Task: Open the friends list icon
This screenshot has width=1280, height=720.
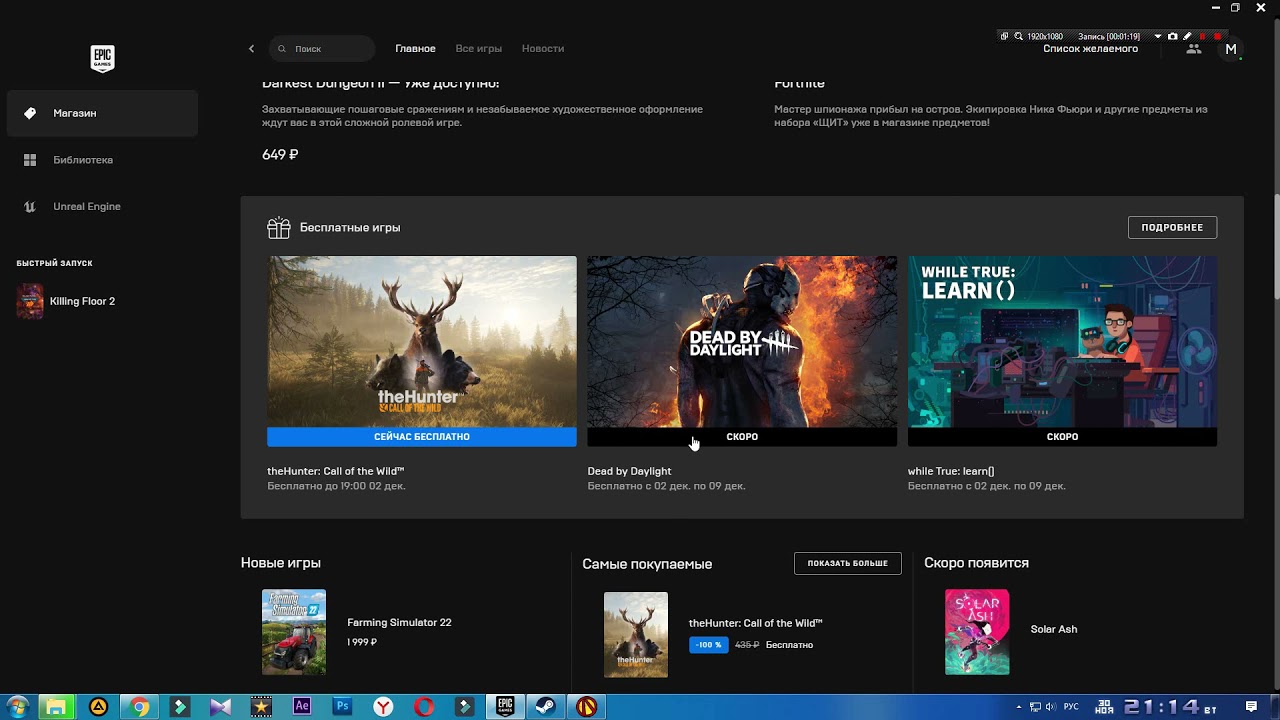Action: click(1193, 48)
